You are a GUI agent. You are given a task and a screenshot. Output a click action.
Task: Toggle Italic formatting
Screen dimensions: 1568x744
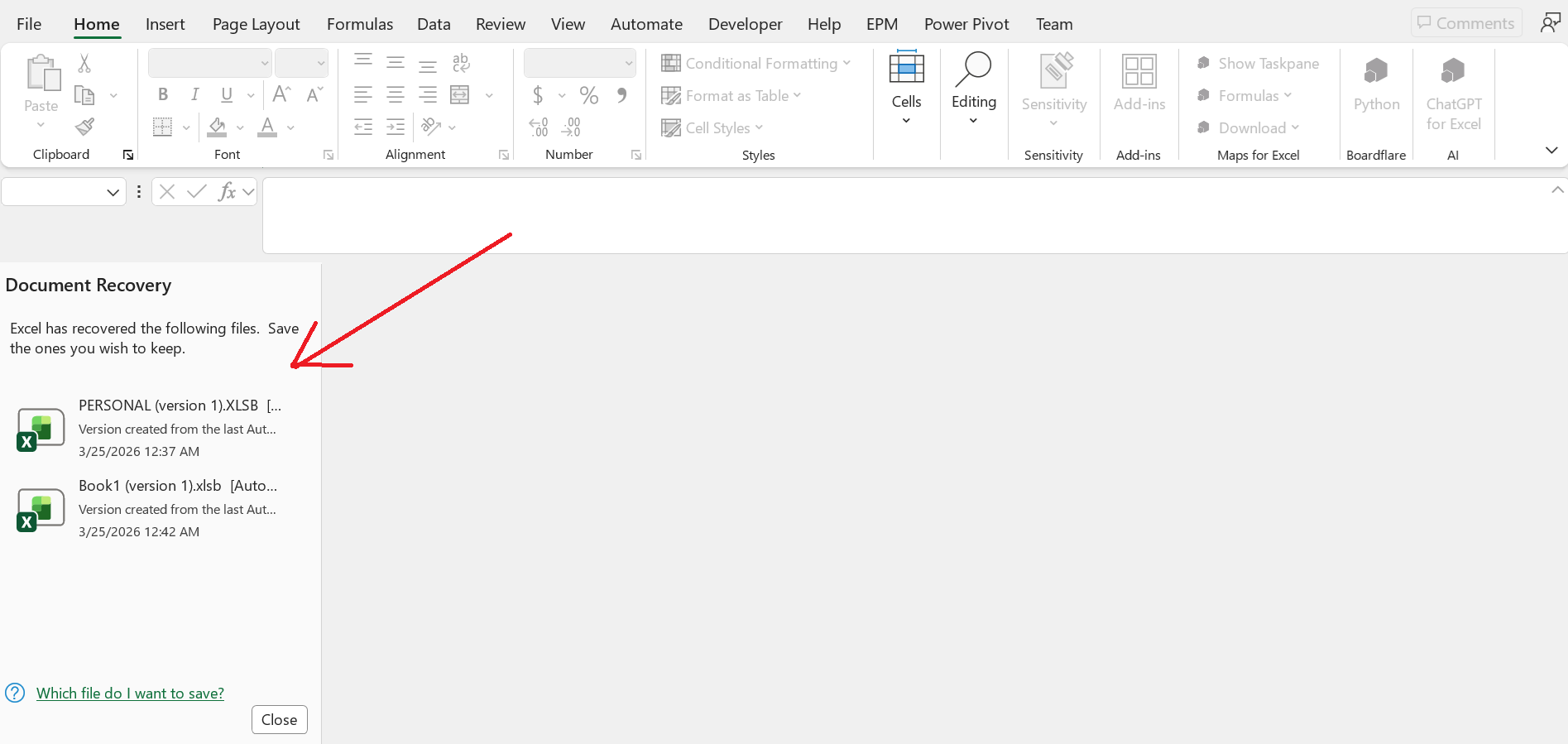tap(195, 94)
